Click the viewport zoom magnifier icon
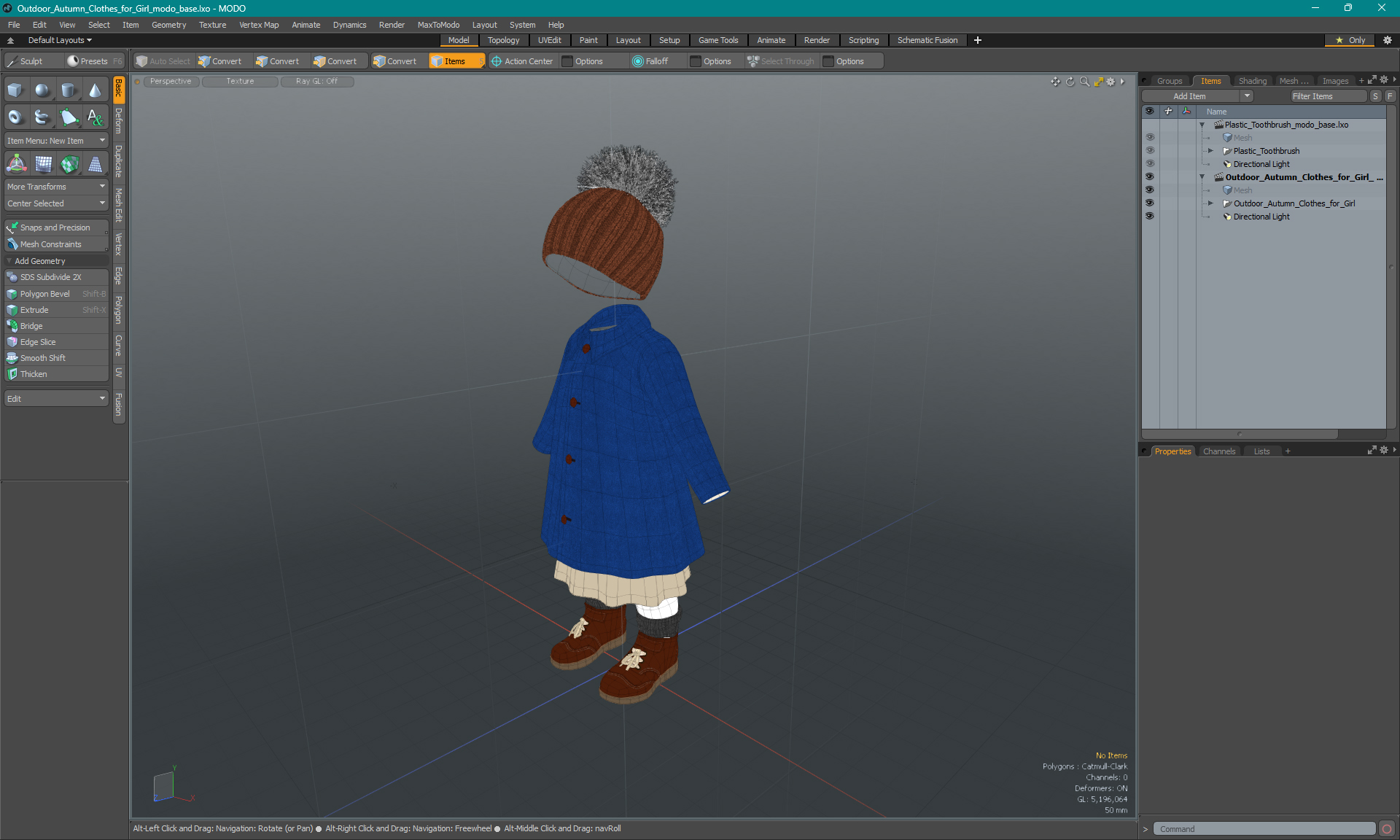The width and height of the screenshot is (1400, 840). [x=1084, y=82]
